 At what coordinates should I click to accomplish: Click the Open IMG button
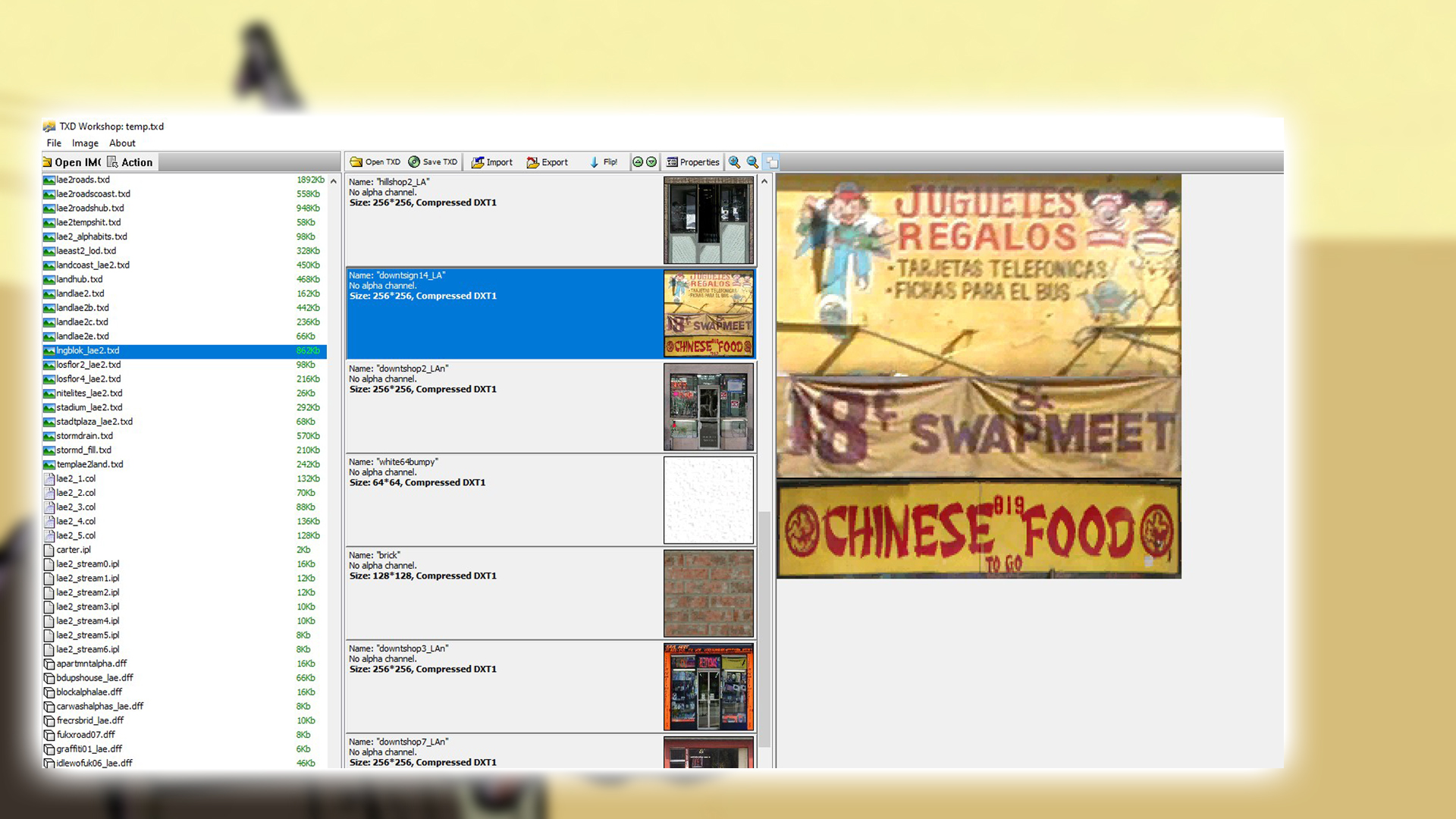(72, 162)
